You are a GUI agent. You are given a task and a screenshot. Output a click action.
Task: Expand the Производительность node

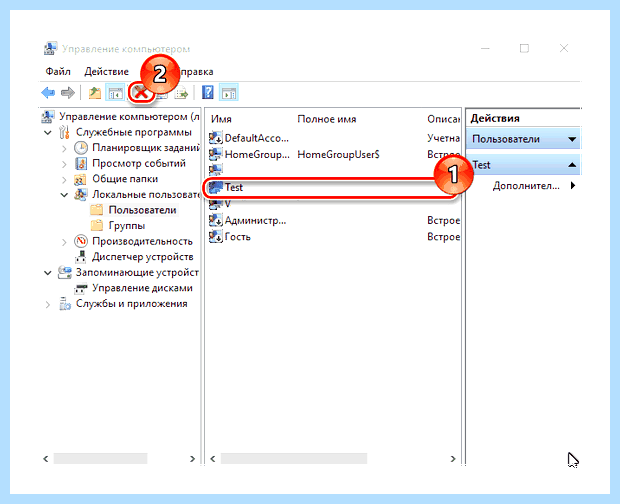tap(64, 242)
